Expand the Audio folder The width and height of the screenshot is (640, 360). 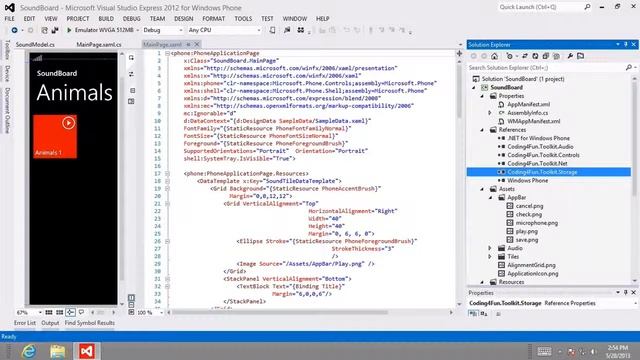490,248
